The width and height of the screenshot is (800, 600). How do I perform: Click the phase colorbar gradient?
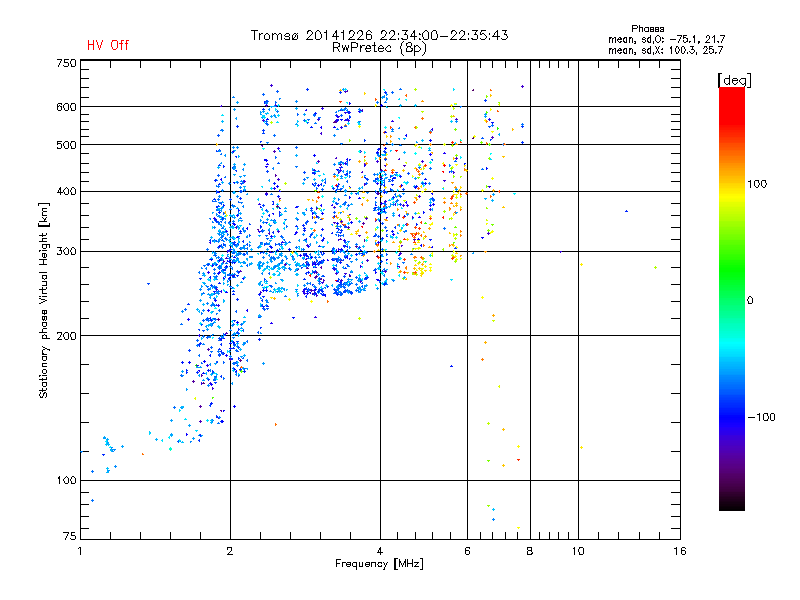732,299
